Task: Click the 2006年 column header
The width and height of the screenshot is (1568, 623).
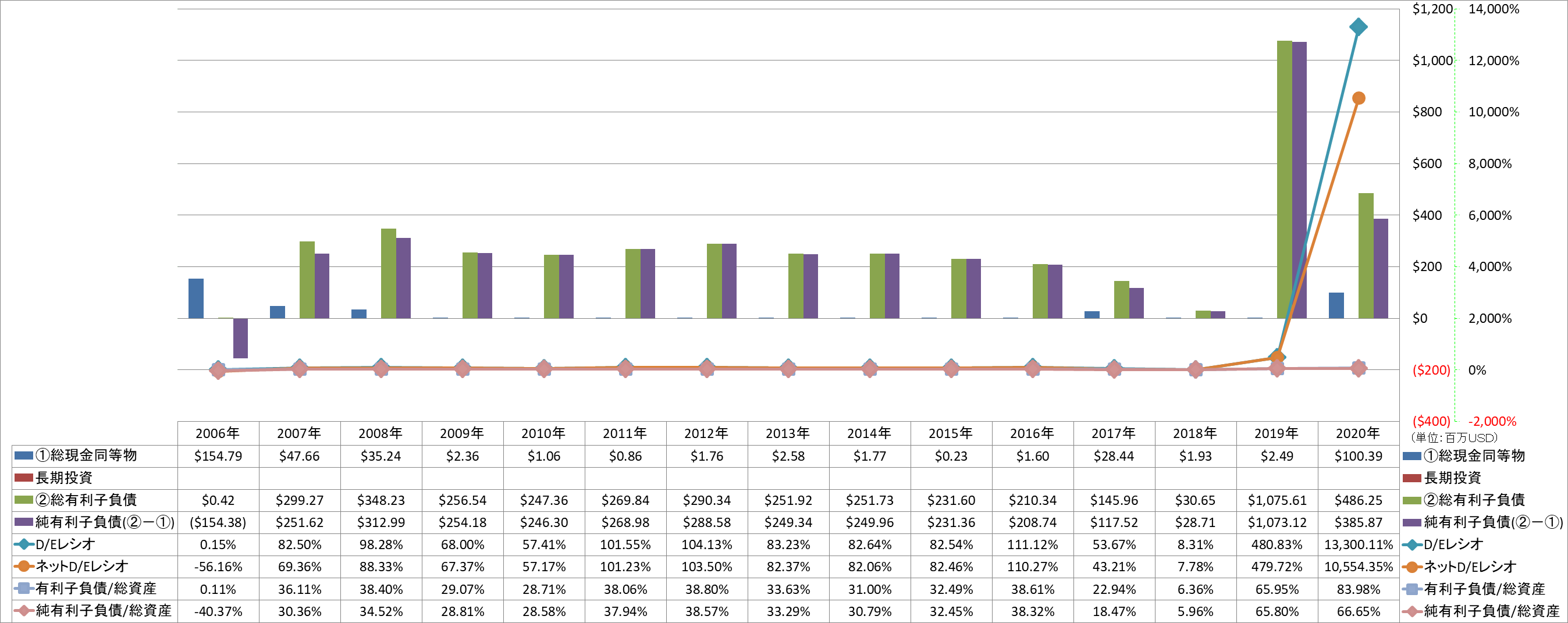Action: click(218, 433)
